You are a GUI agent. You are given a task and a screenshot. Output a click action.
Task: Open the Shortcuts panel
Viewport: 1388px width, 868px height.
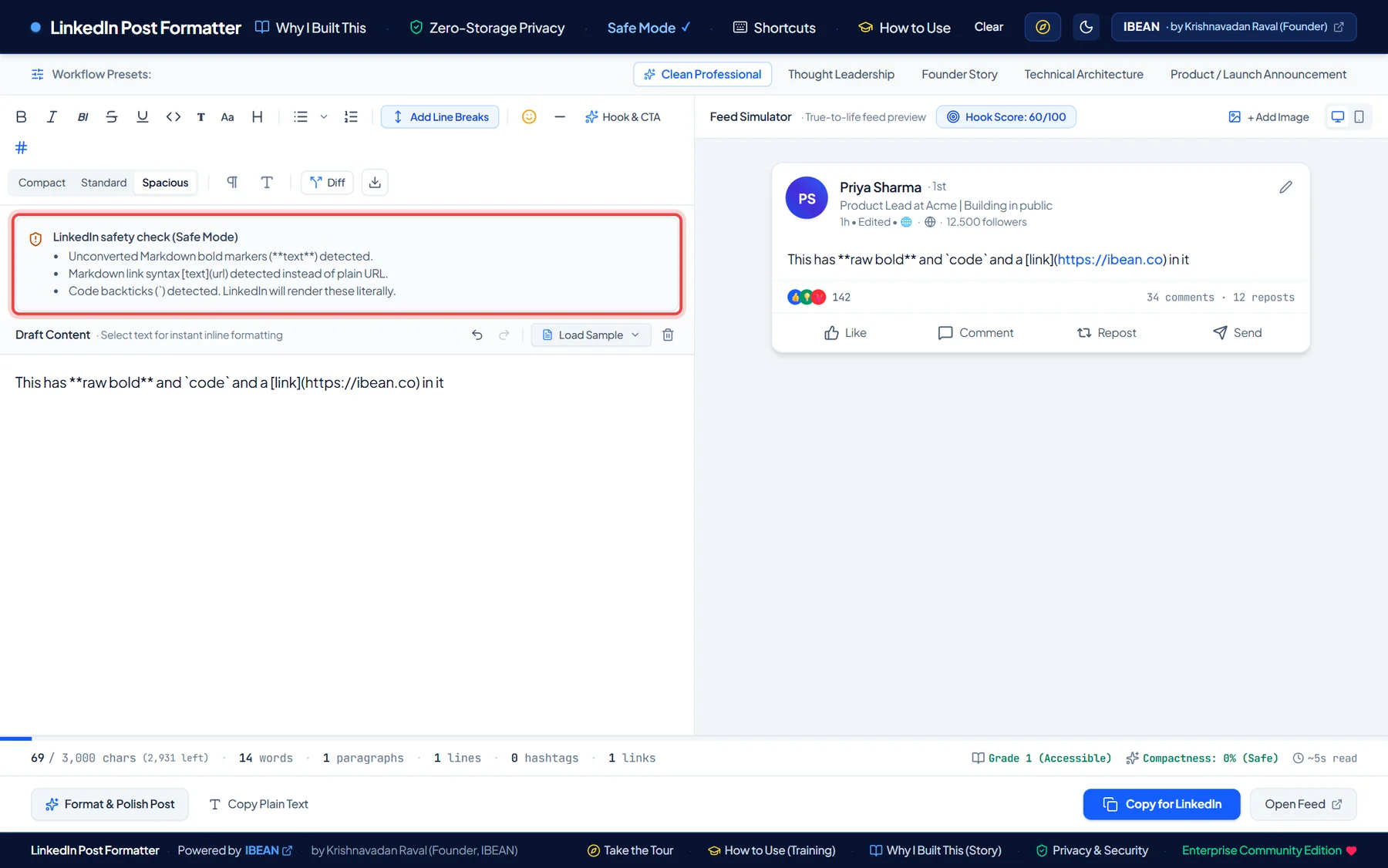click(x=774, y=28)
